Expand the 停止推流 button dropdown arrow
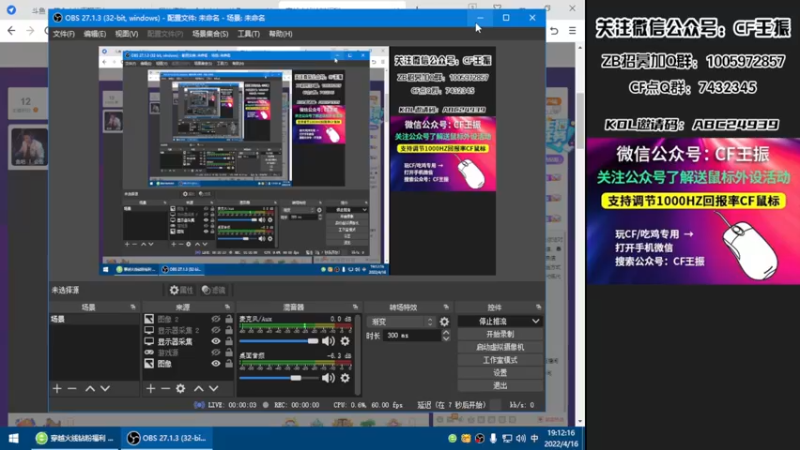 point(535,321)
